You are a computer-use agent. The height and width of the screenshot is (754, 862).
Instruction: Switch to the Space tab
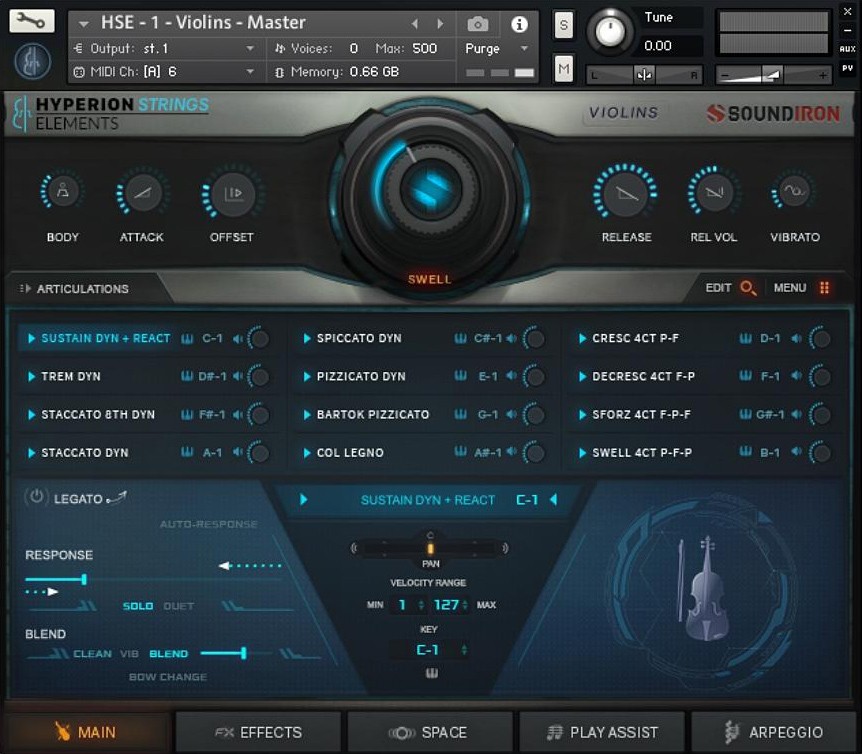(430, 732)
